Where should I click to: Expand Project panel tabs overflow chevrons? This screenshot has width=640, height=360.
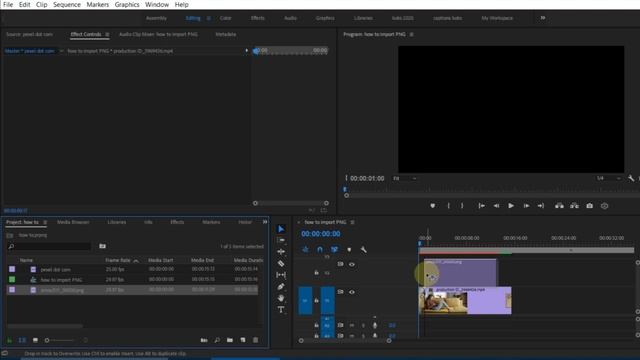[265, 222]
